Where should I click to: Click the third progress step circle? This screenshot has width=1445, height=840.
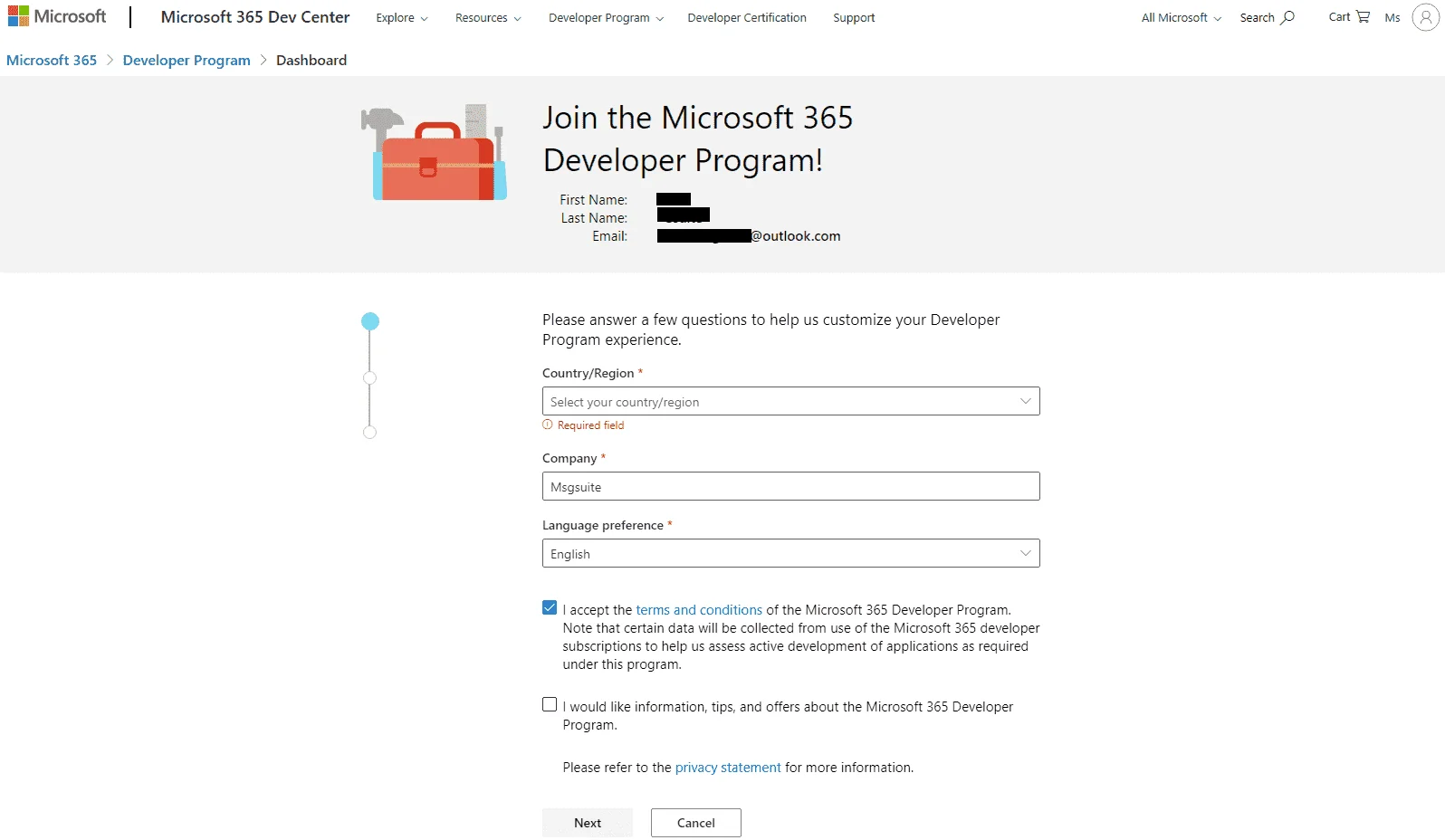(369, 433)
